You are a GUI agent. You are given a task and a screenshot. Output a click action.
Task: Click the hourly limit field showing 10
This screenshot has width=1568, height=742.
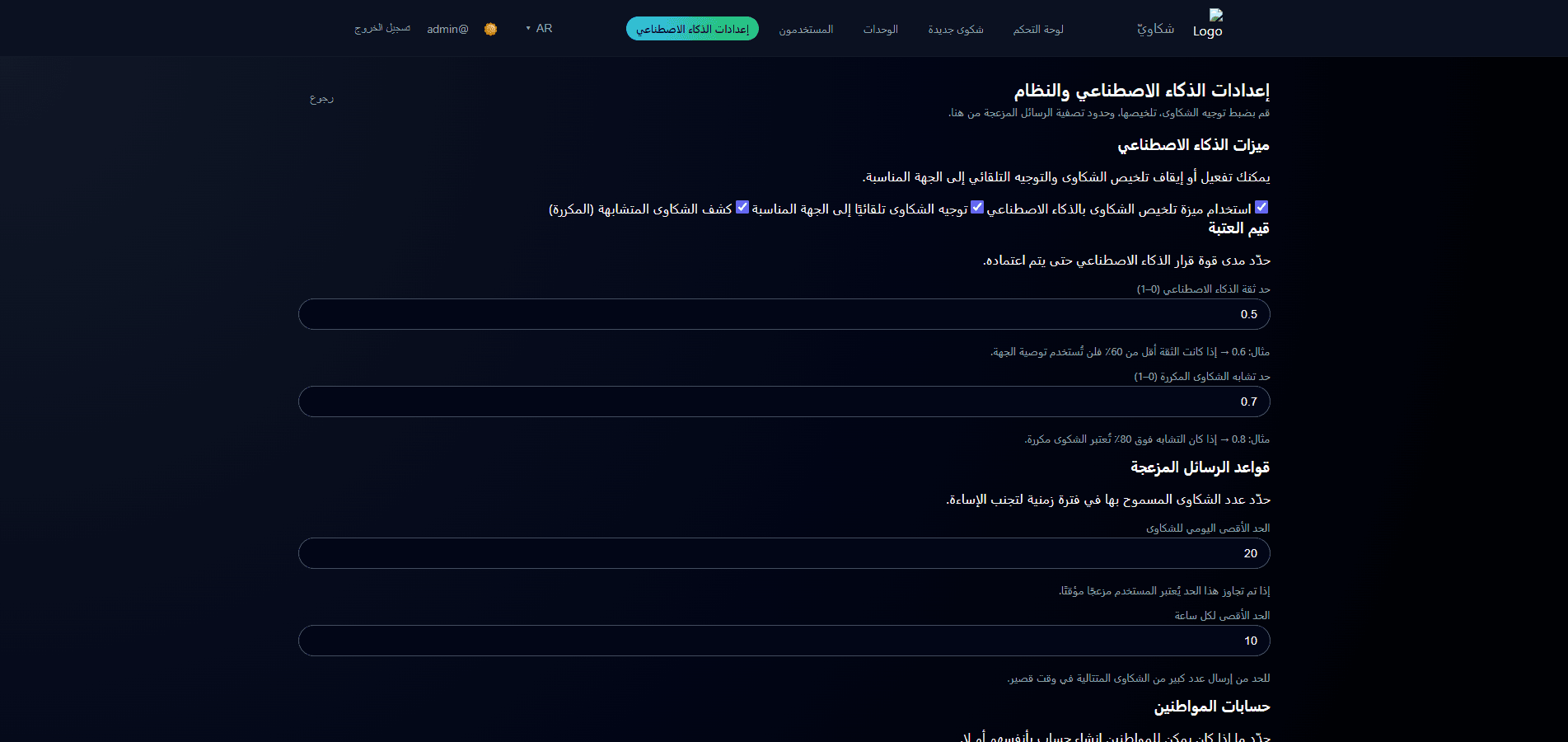[784, 641]
